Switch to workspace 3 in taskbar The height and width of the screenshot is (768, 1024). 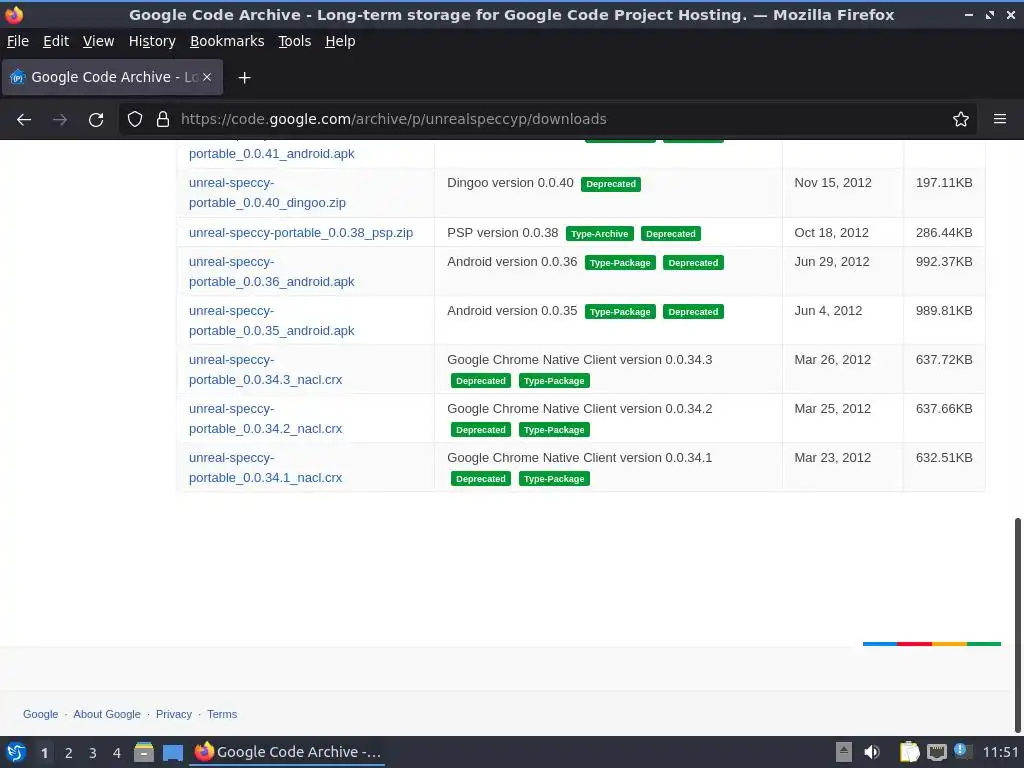[93, 753]
